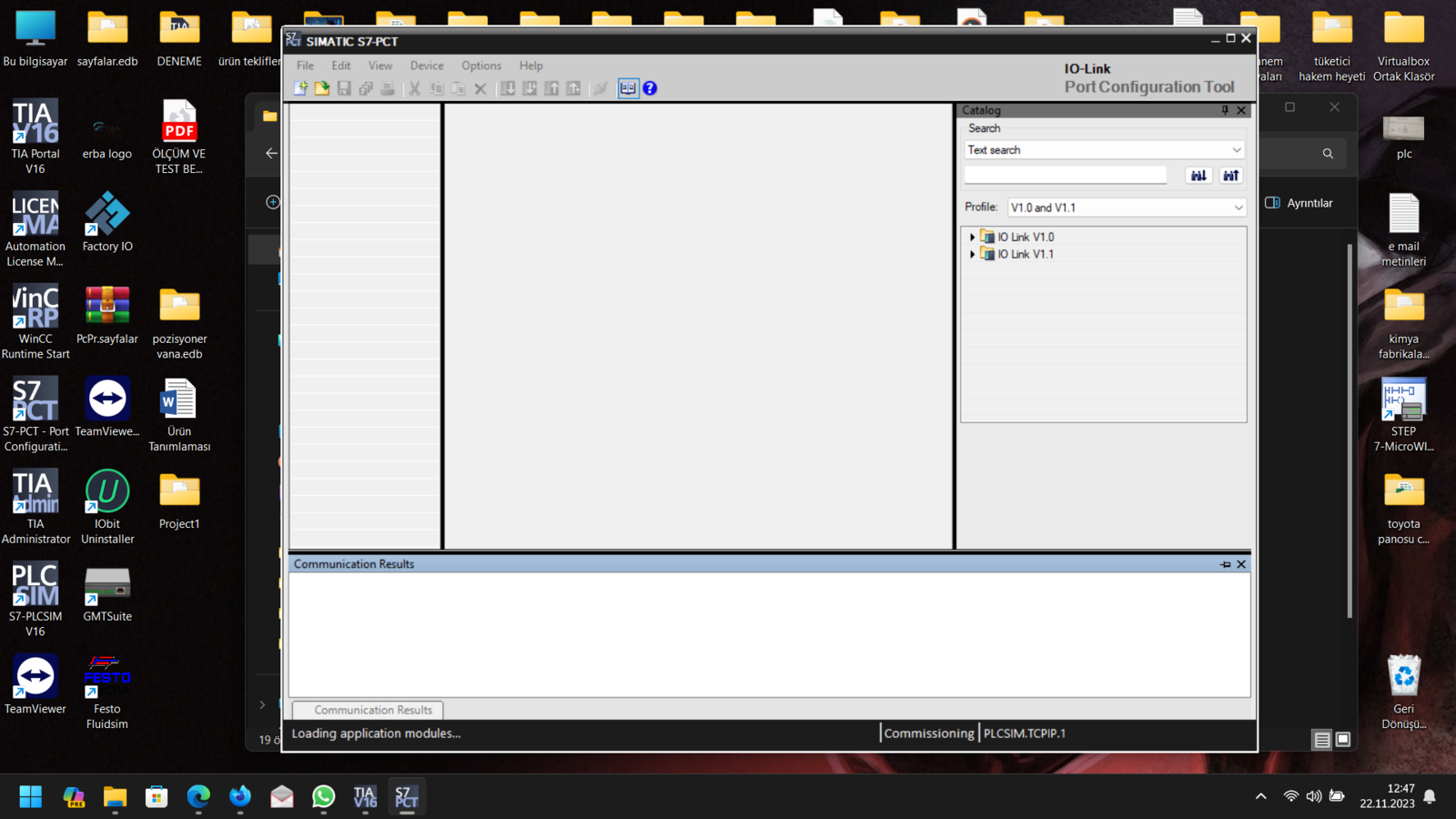Open Help via blue question mark icon
This screenshot has width=1456, height=819.
click(x=650, y=88)
